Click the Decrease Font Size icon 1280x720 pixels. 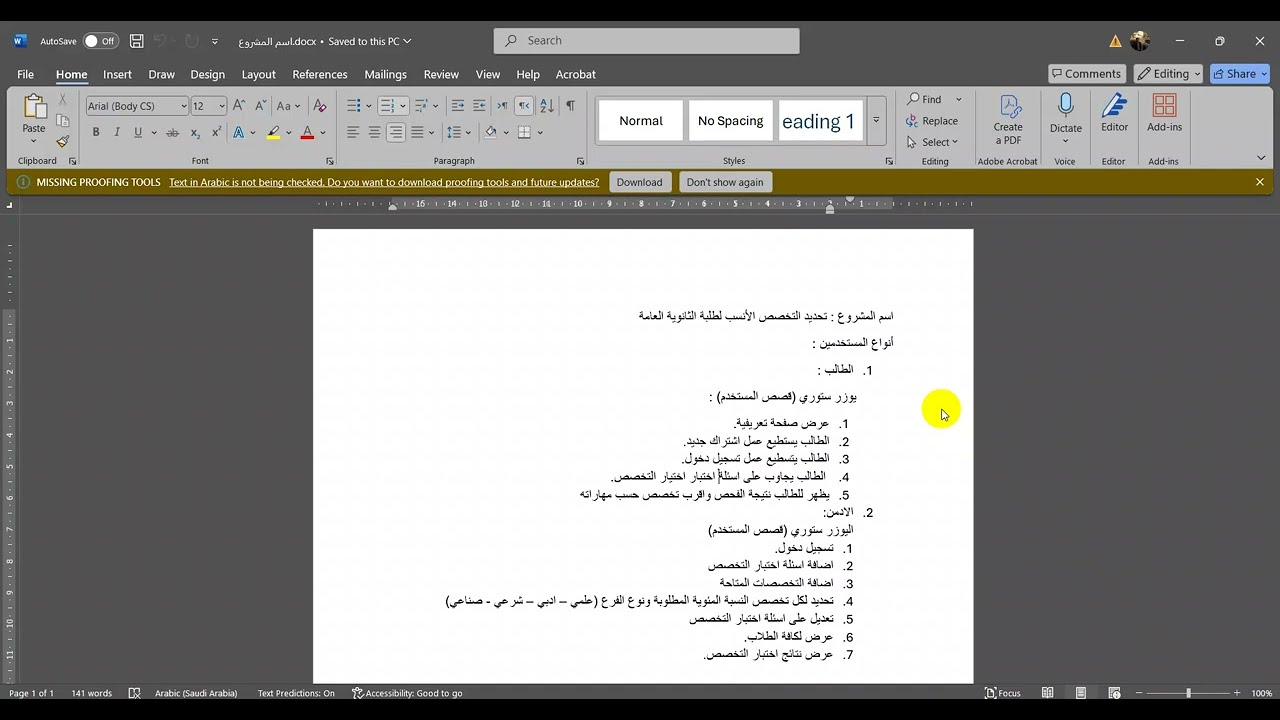pyautogui.click(x=260, y=106)
